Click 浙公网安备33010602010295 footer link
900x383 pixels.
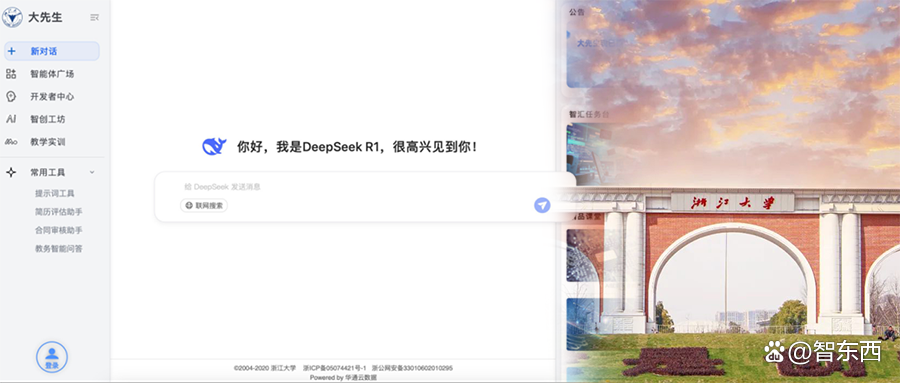412,368
